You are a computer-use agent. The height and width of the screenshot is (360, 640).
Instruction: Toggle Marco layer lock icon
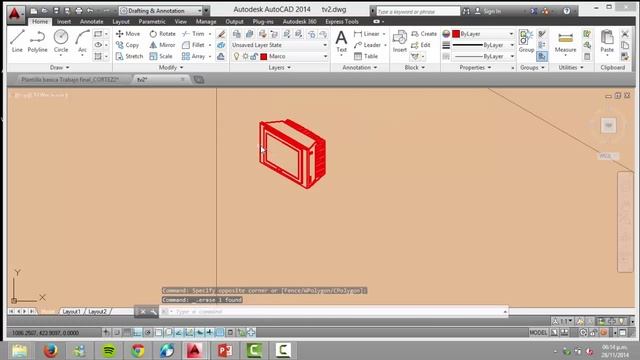pyautogui.click(x=253, y=56)
